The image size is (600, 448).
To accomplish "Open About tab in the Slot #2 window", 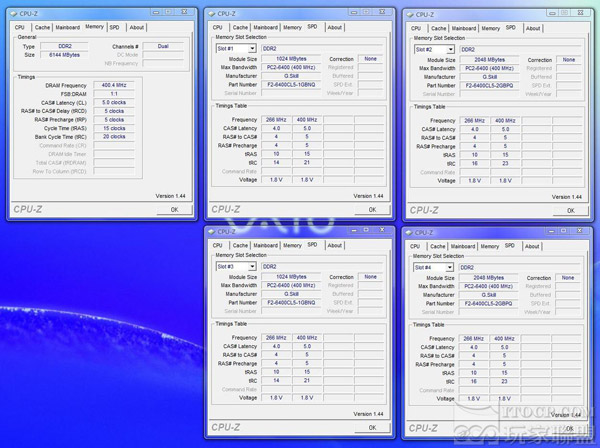I will pyautogui.click(x=533, y=28).
